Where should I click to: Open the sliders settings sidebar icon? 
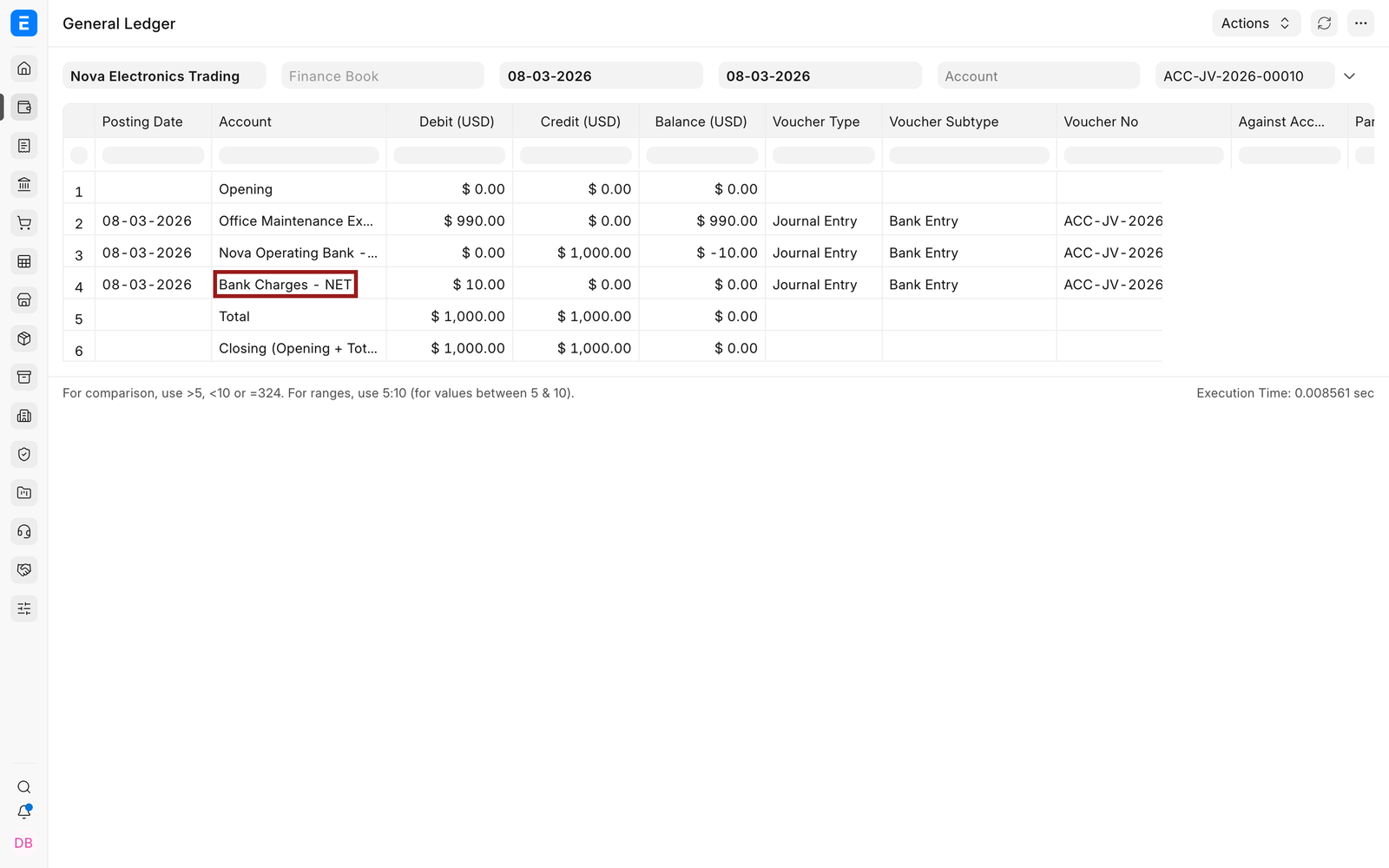pos(24,608)
